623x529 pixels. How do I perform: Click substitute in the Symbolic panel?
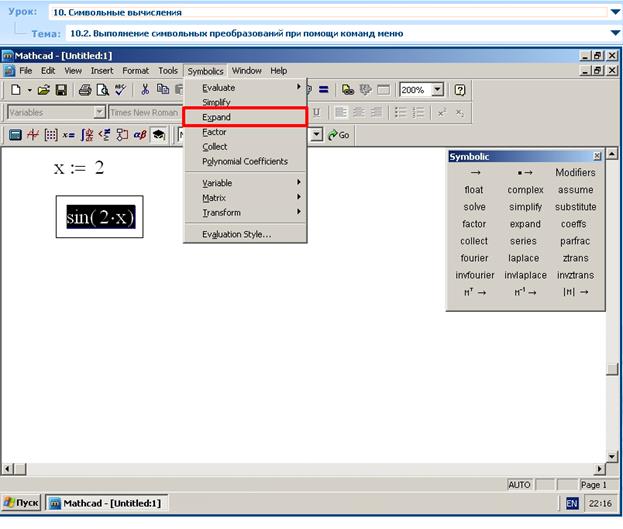click(575, 207)
